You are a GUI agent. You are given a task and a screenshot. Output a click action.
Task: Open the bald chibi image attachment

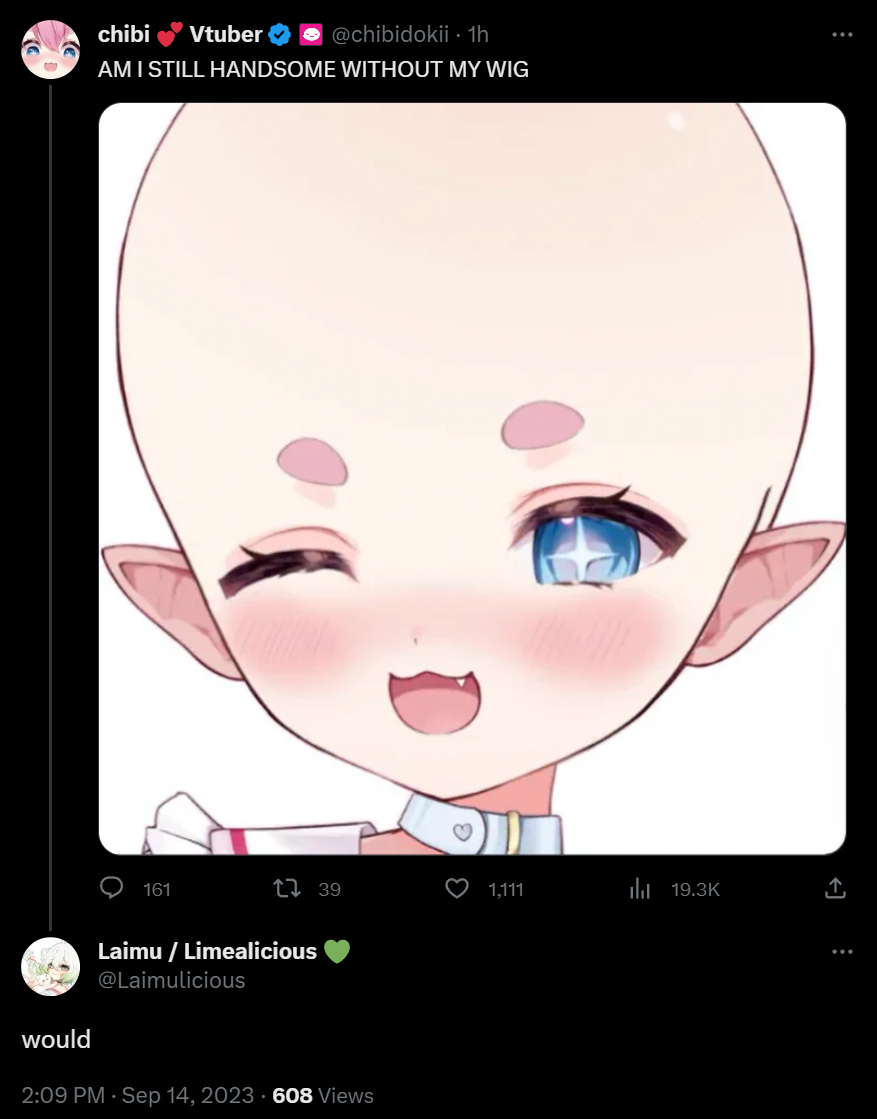tap(472, 478)
